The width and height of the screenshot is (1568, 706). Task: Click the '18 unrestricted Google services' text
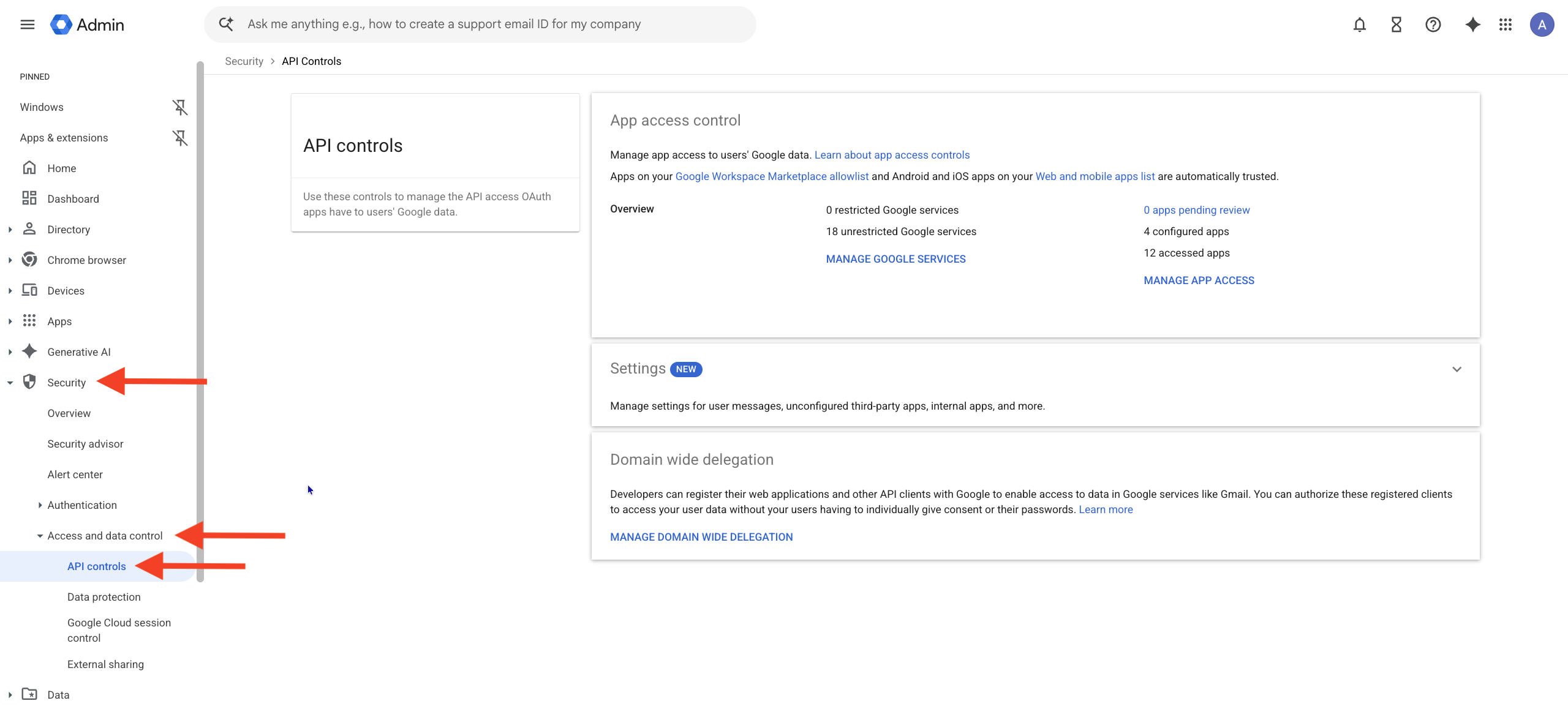[901, 231]
